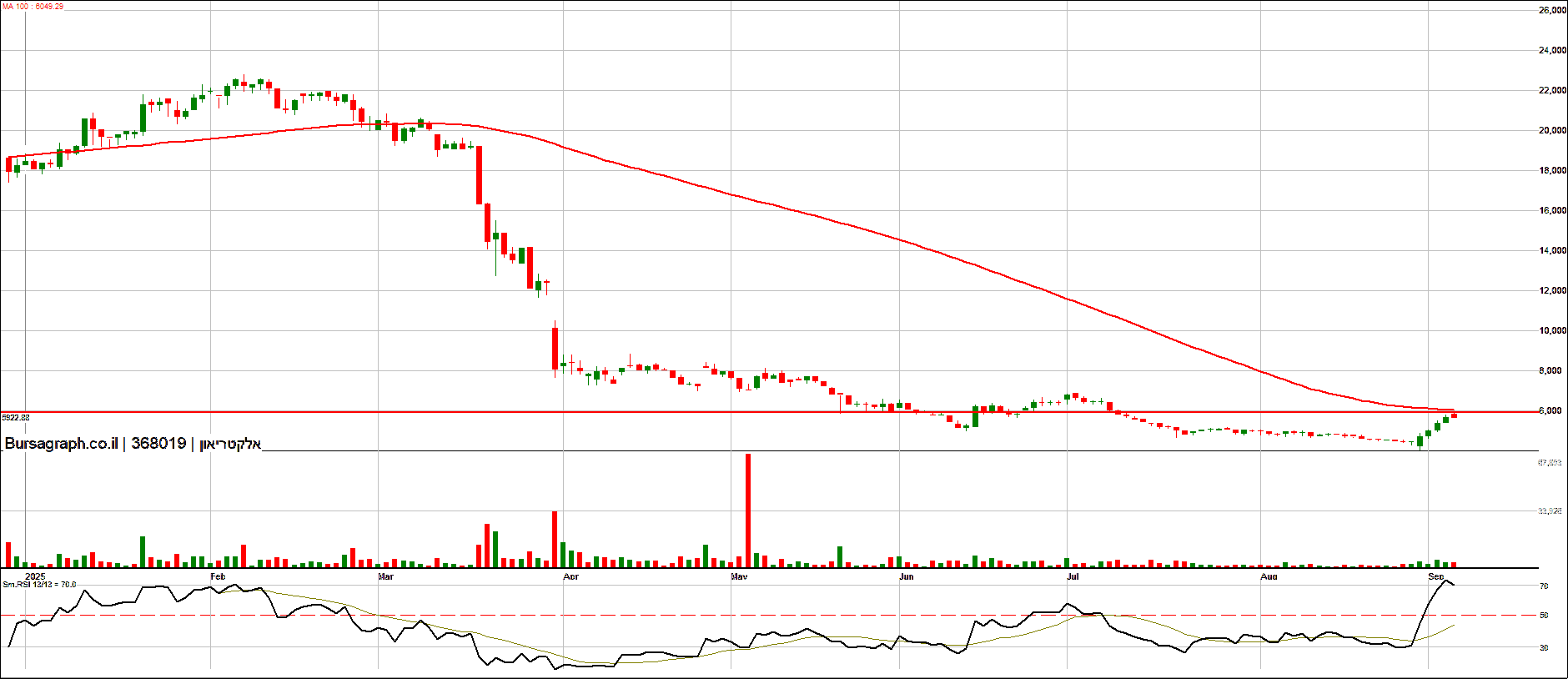
Task: Click the 12,000 price axis label
Action: point(1552,290)
